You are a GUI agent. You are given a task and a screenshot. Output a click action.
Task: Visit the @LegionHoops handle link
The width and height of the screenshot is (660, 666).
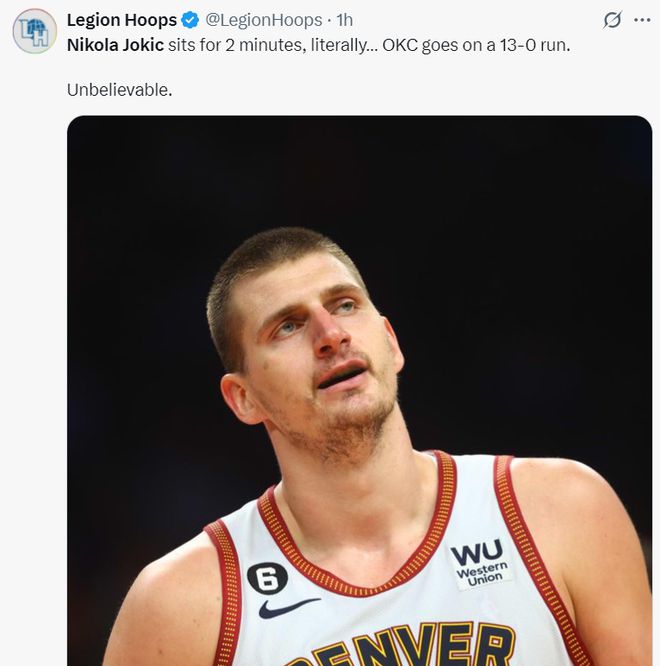coord(264,20)
